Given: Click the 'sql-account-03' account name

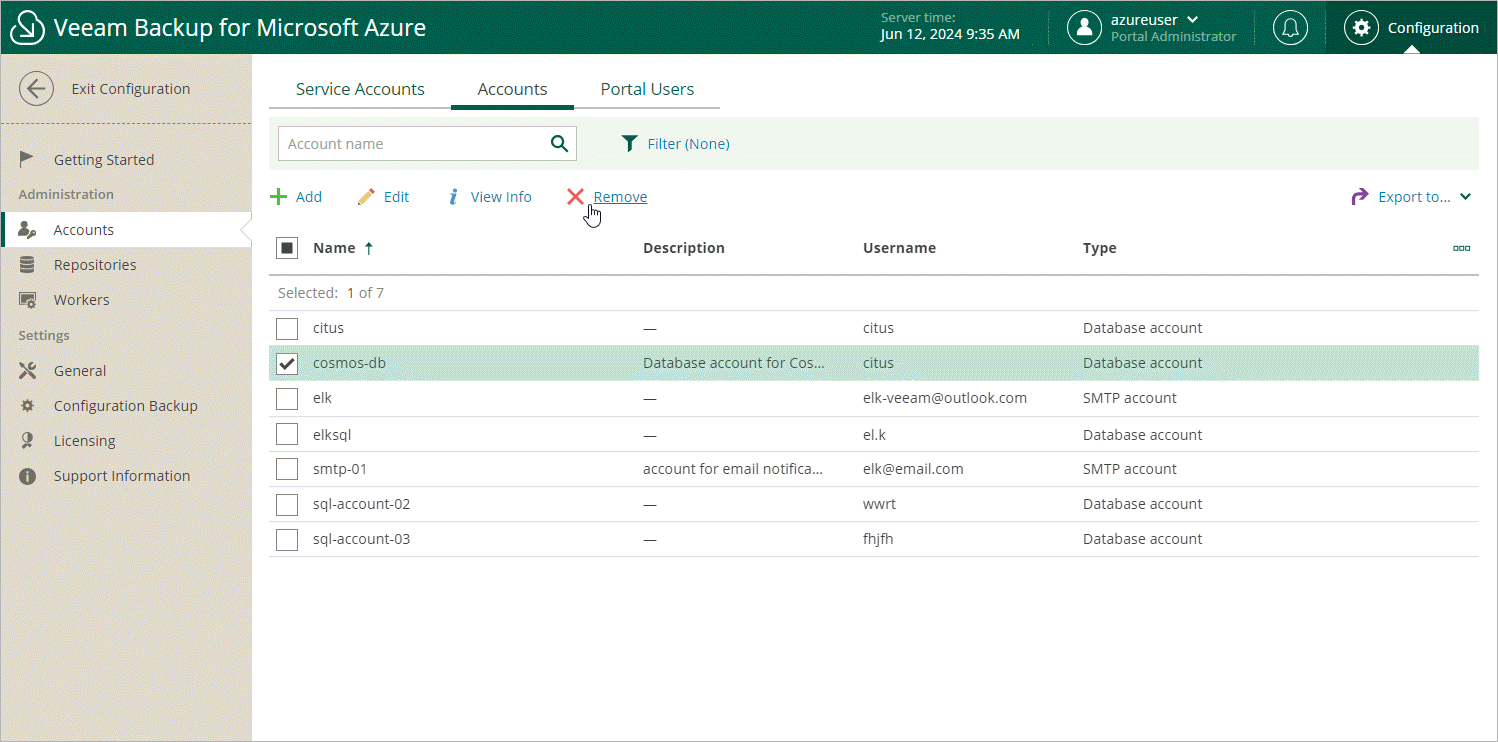Looking at the screenshot, I should click(x=361, y=539).
